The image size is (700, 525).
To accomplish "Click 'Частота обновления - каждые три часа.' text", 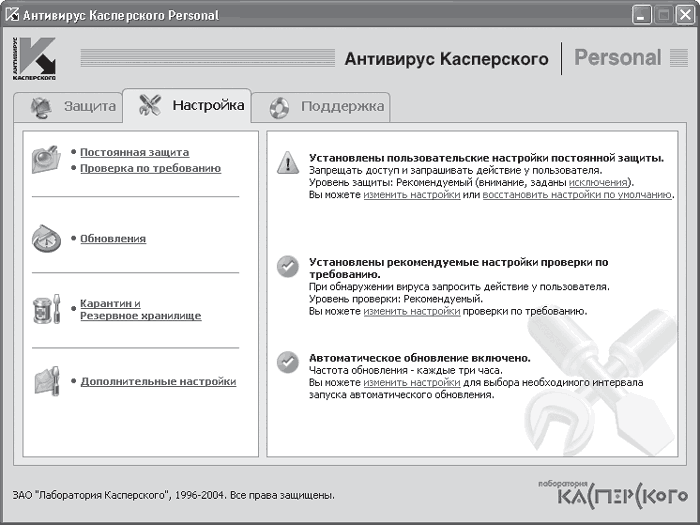I will (x=406, y=370).
